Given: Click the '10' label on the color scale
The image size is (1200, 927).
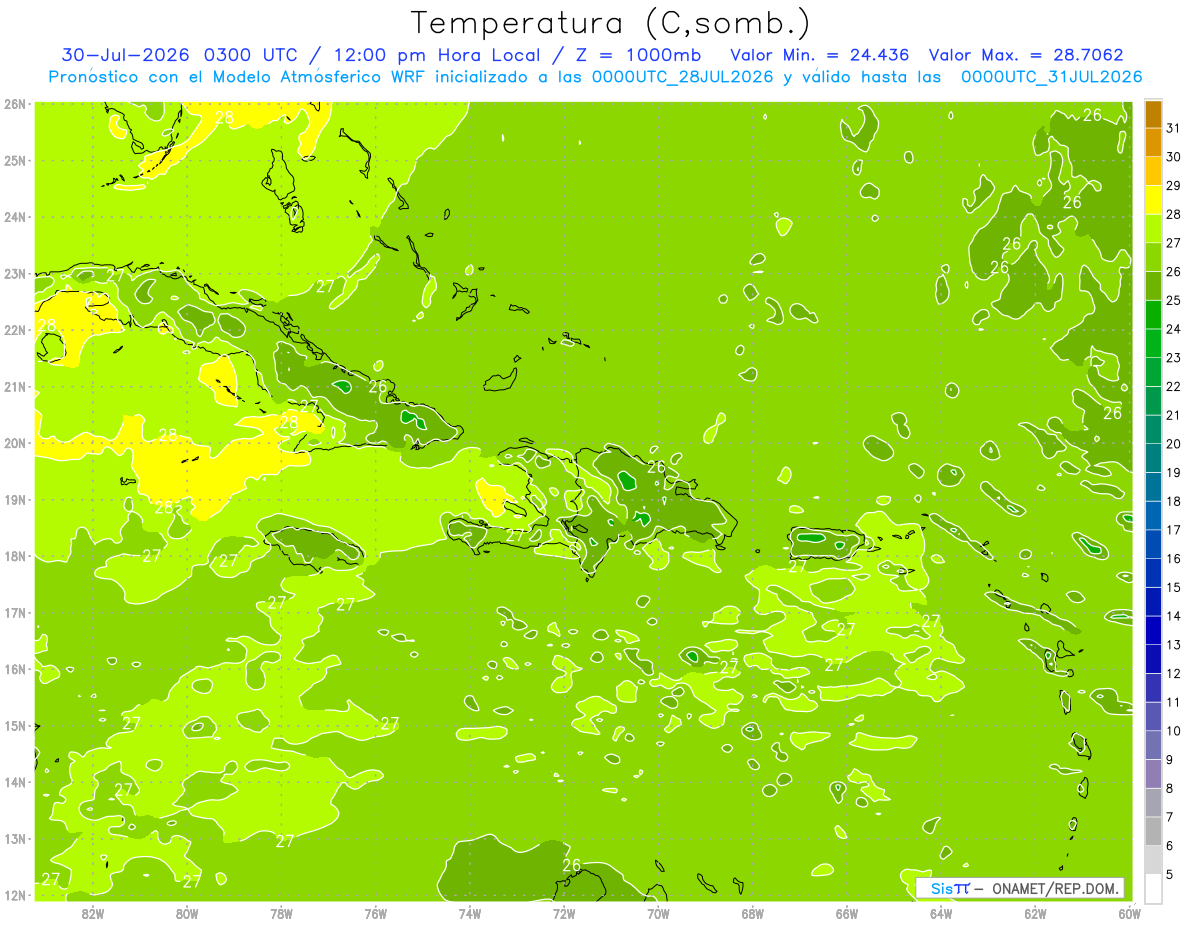Looking at the screenshot, I should [x=1174, y=731].
